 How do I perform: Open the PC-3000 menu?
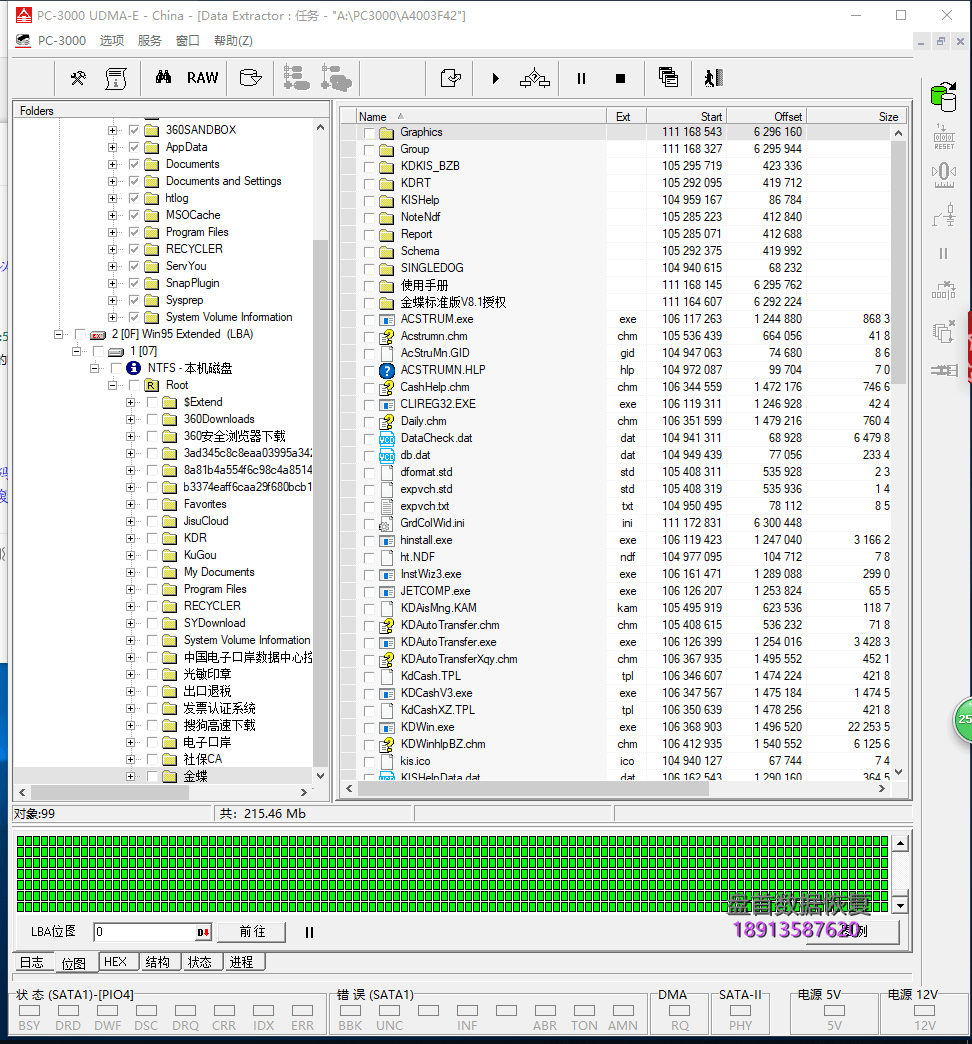(x=61, y=41)
